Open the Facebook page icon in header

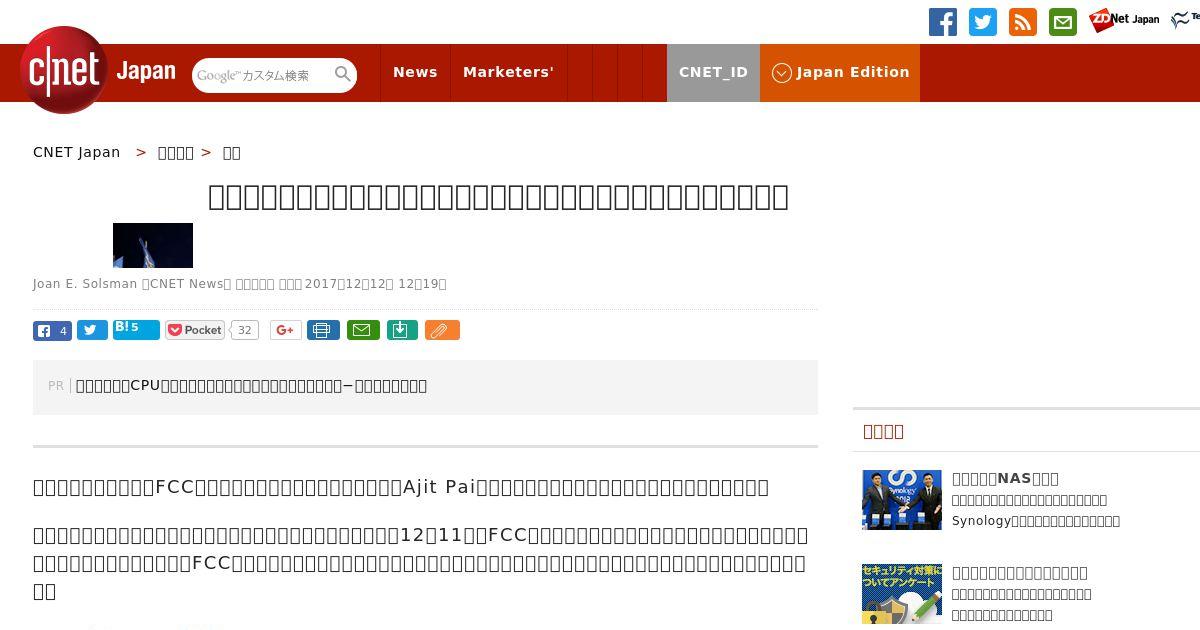[943, 22]
